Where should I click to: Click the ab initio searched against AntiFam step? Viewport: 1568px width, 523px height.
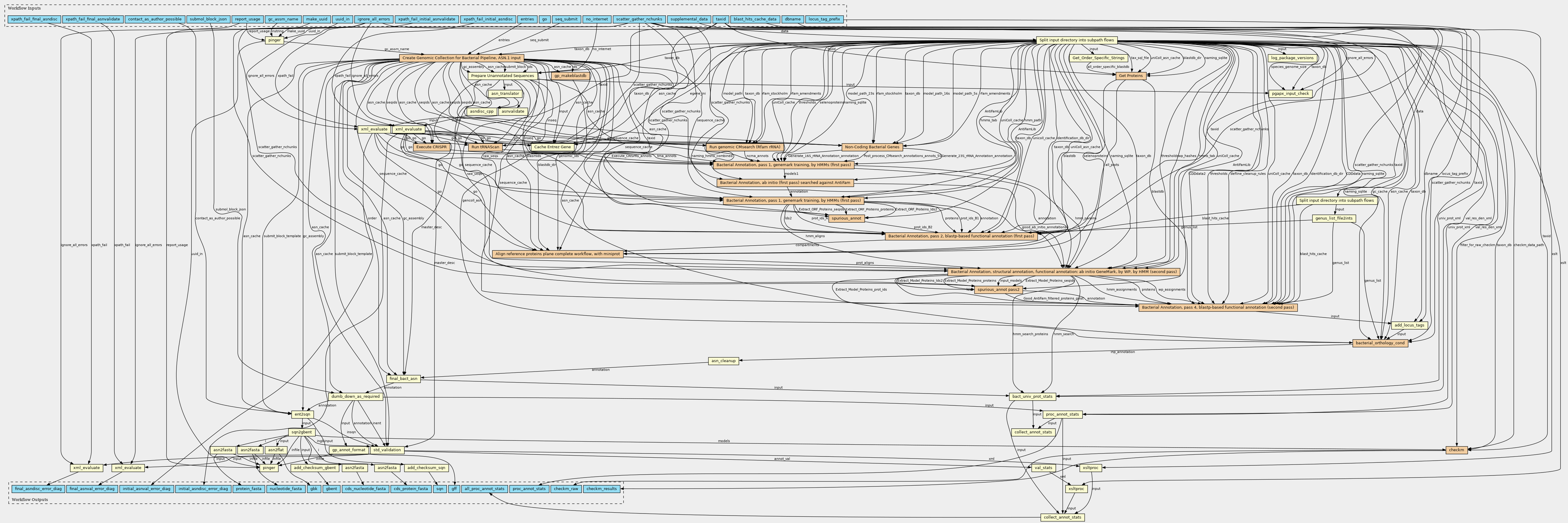(785, 183)
